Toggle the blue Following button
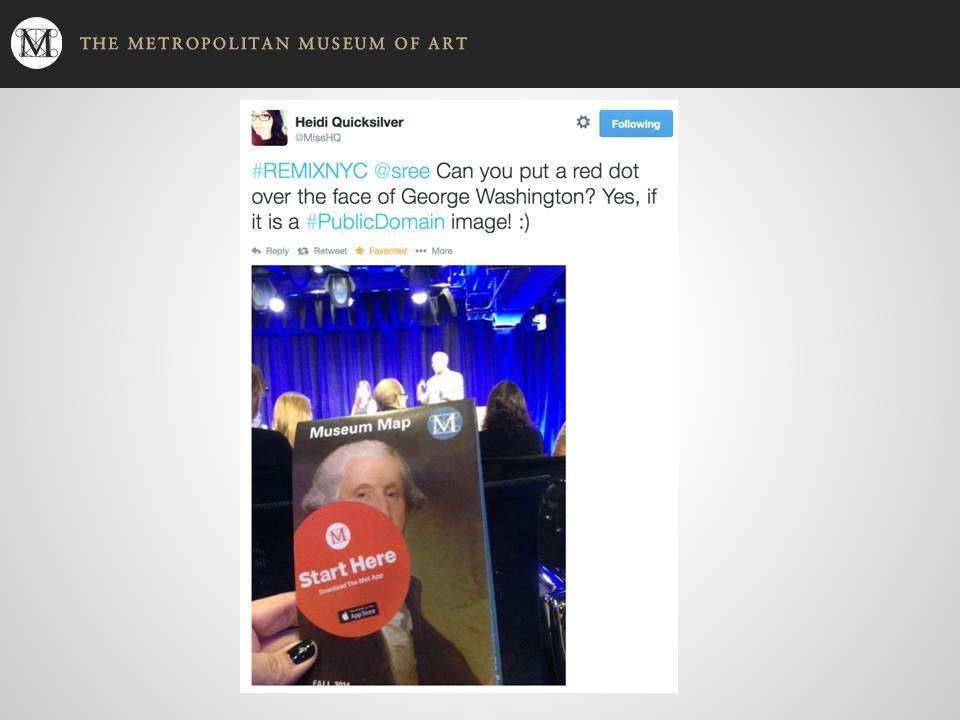Screen dimensions: 960x720 point(636,124)
